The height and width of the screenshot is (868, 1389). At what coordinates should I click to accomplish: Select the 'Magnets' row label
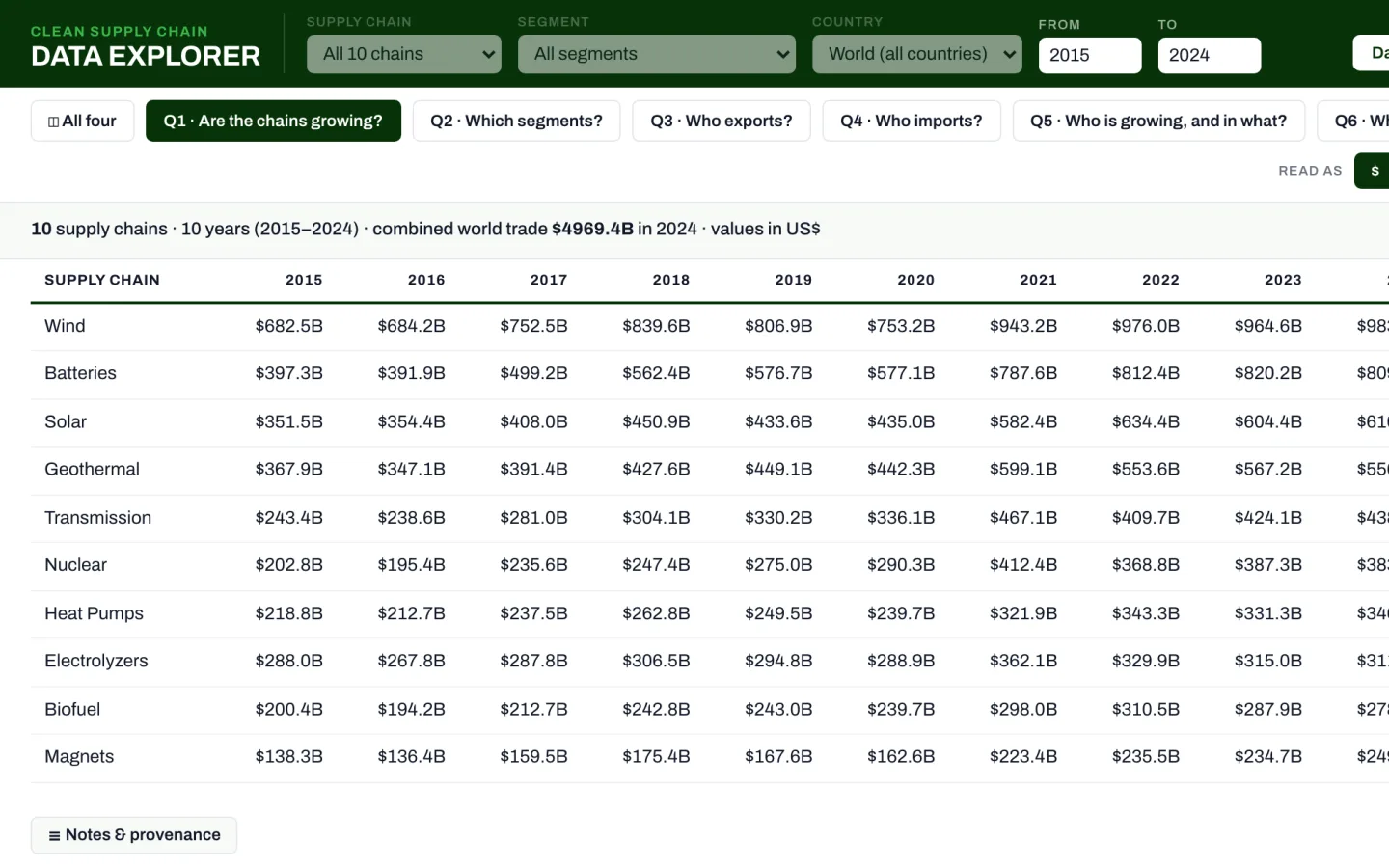(79, 757)
